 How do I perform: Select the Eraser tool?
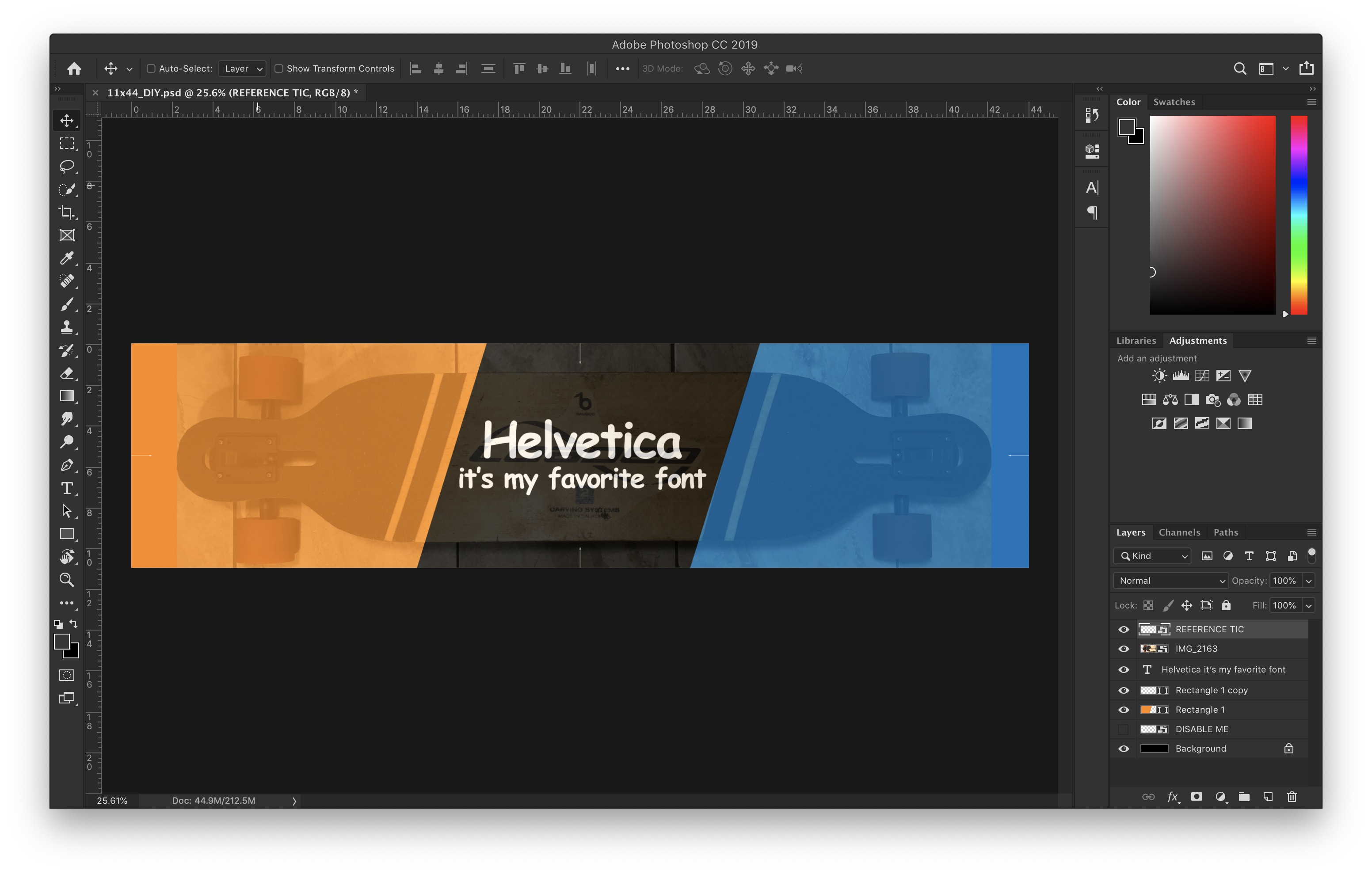pyautogui.click(x=67, y=373)
